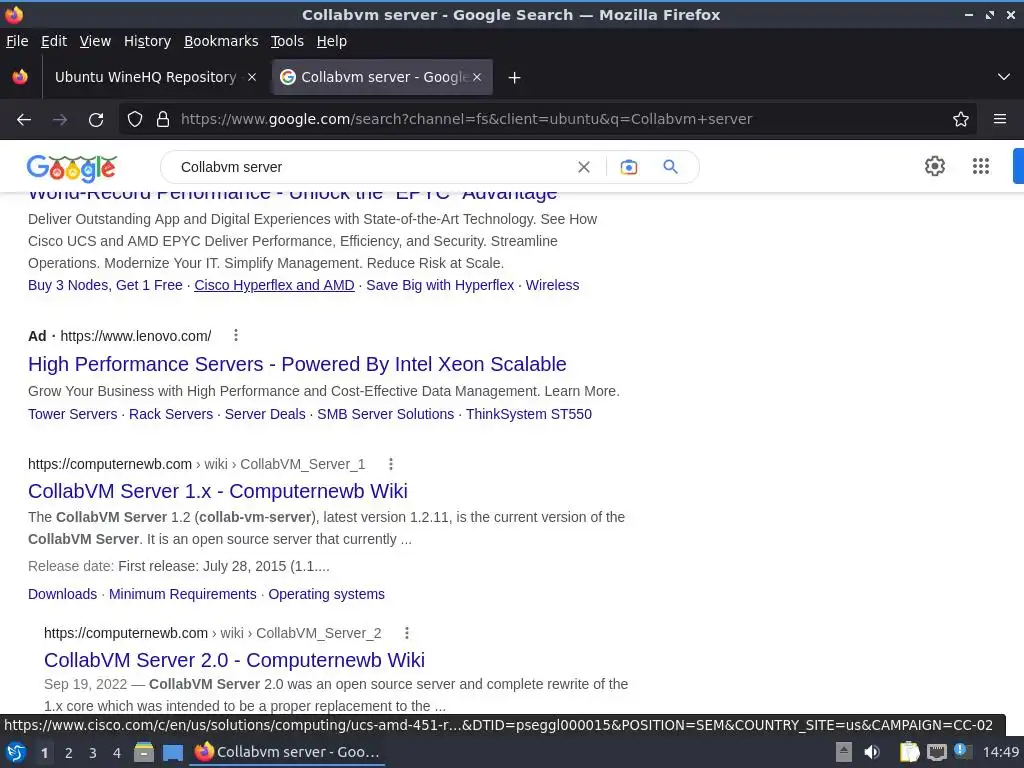The width and height of the screenshot is (1024, 768).
Task: Open the History menu
Action: (147, 41)
